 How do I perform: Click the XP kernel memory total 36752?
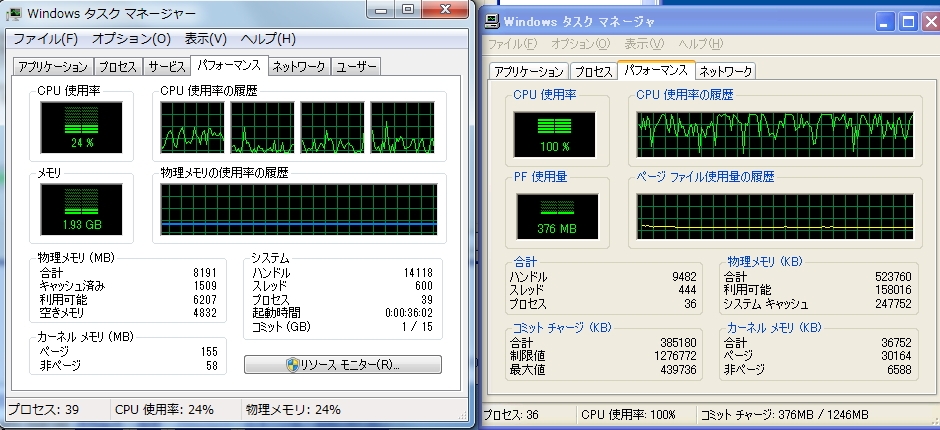(896, 342)
